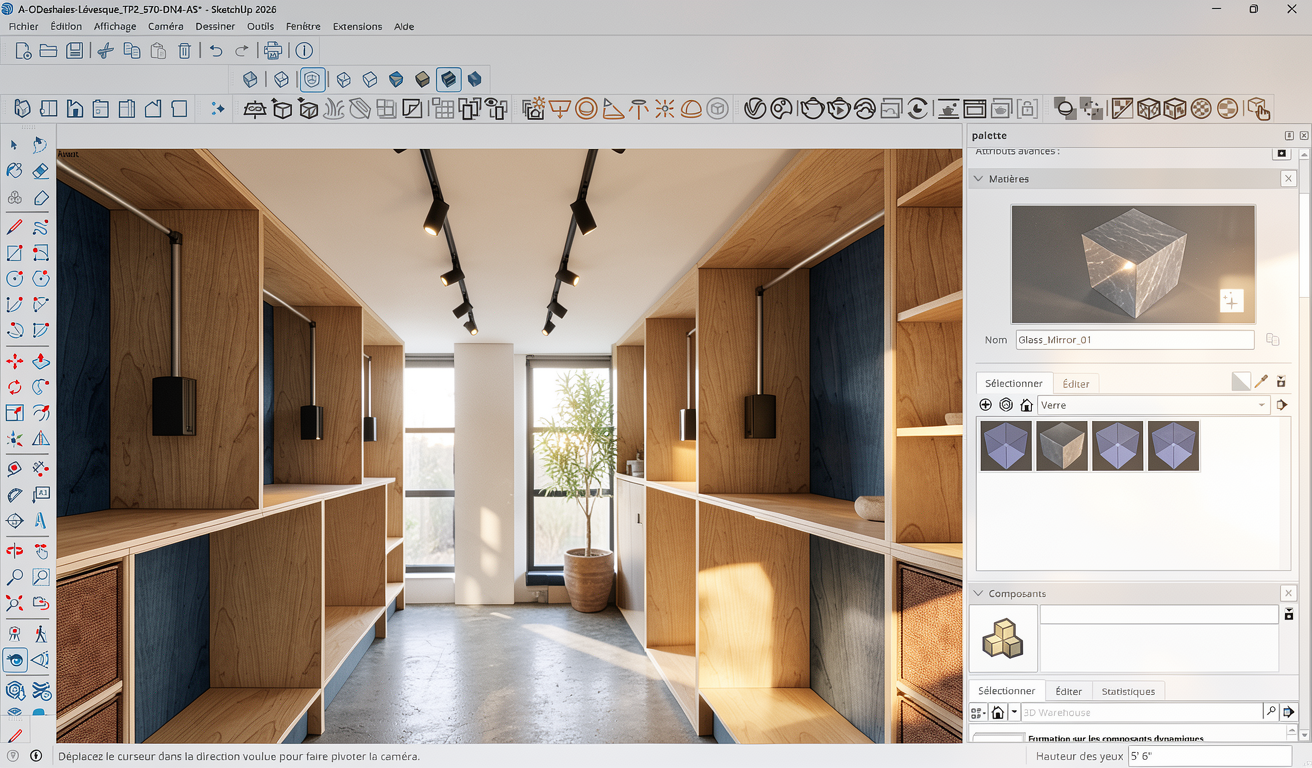The width and height of the screenshot is (1312, 768).
Task: Collapse the Composants panel section
Action: pyautogui.click(x=978, y=594)
